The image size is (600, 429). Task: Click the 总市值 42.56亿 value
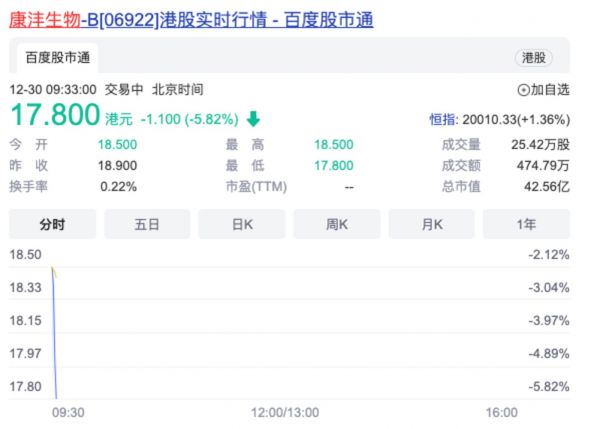point(546,186)
